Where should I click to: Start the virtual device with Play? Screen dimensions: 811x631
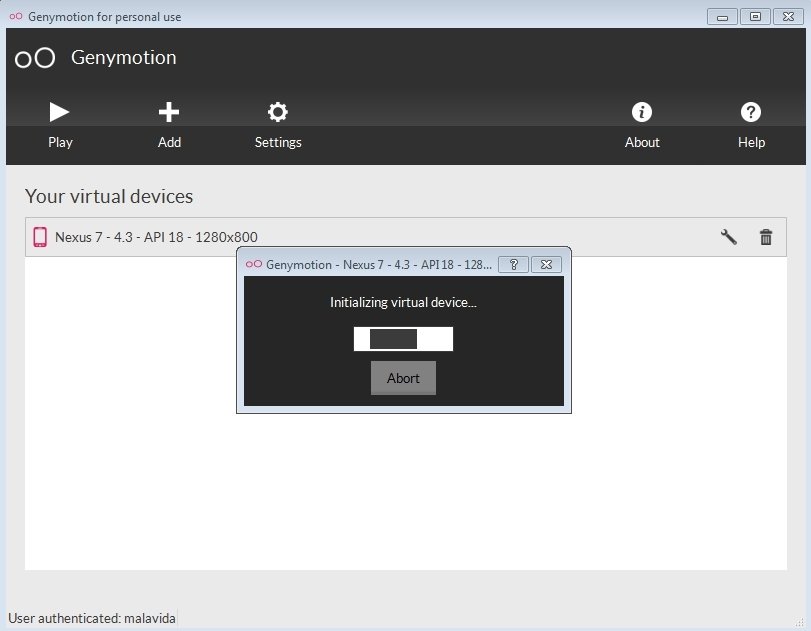(59, 125)
